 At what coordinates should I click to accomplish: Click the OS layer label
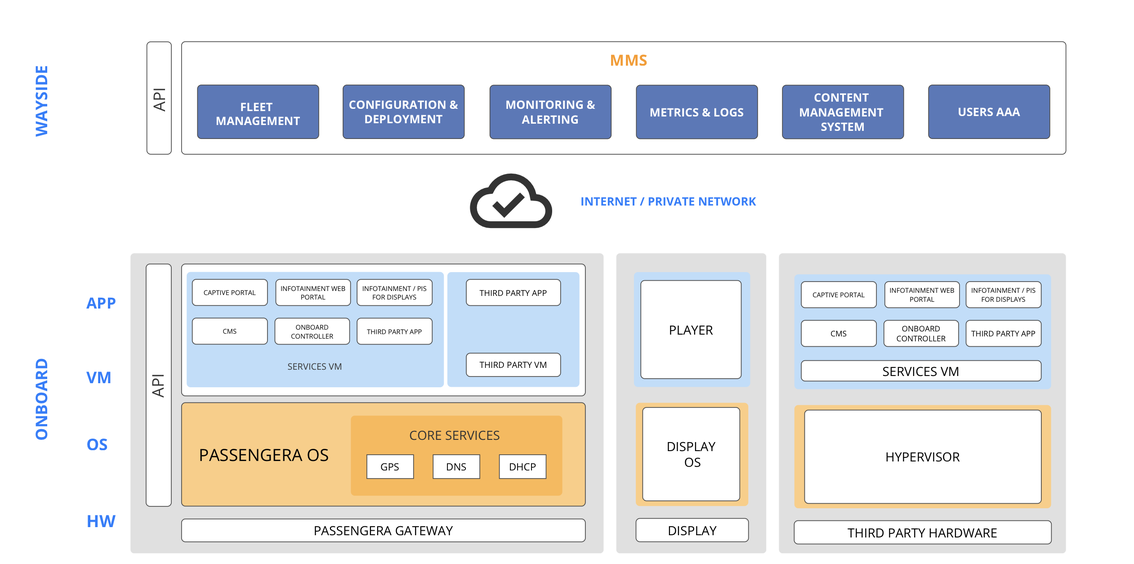[98, 445]
